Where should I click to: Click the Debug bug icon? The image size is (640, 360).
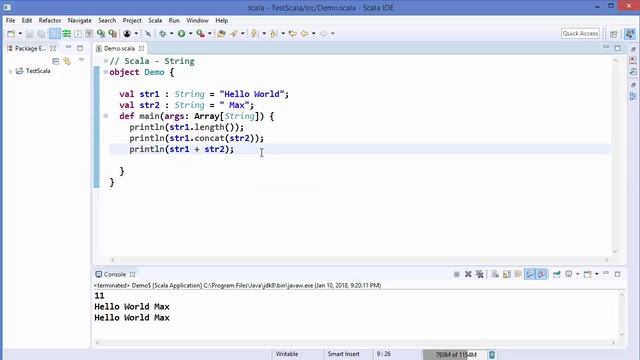tap(162, 34)
